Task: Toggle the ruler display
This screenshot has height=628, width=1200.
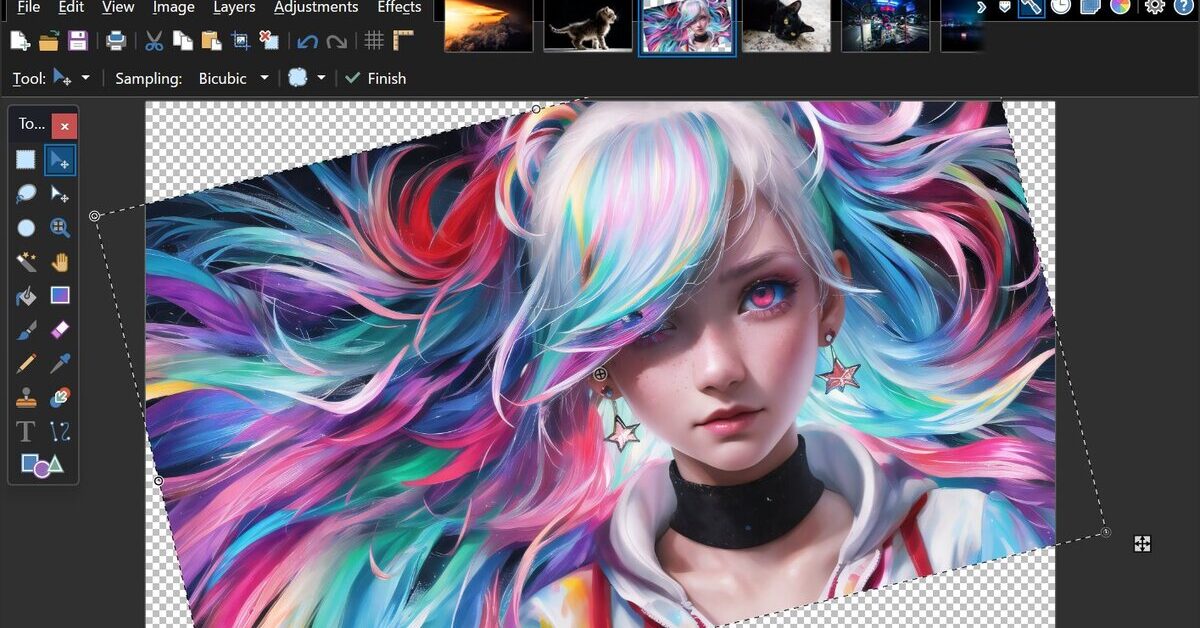Action: (403, 41)
